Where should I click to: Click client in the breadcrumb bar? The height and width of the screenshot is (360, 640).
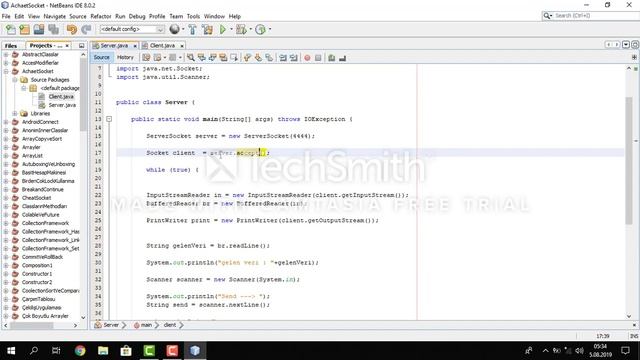click(170, 325)
